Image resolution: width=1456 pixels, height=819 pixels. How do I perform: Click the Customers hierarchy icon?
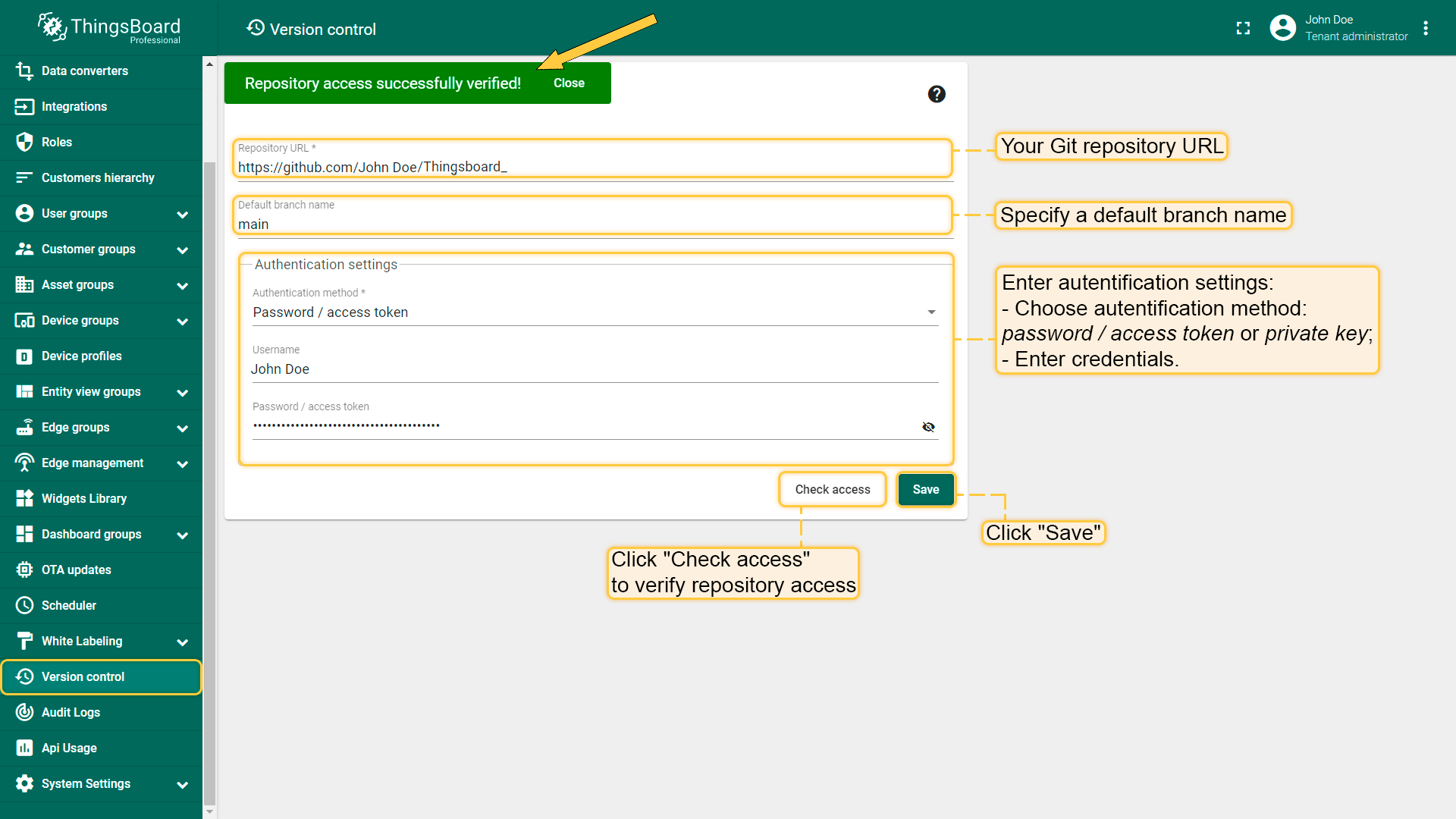coord(24,177)
